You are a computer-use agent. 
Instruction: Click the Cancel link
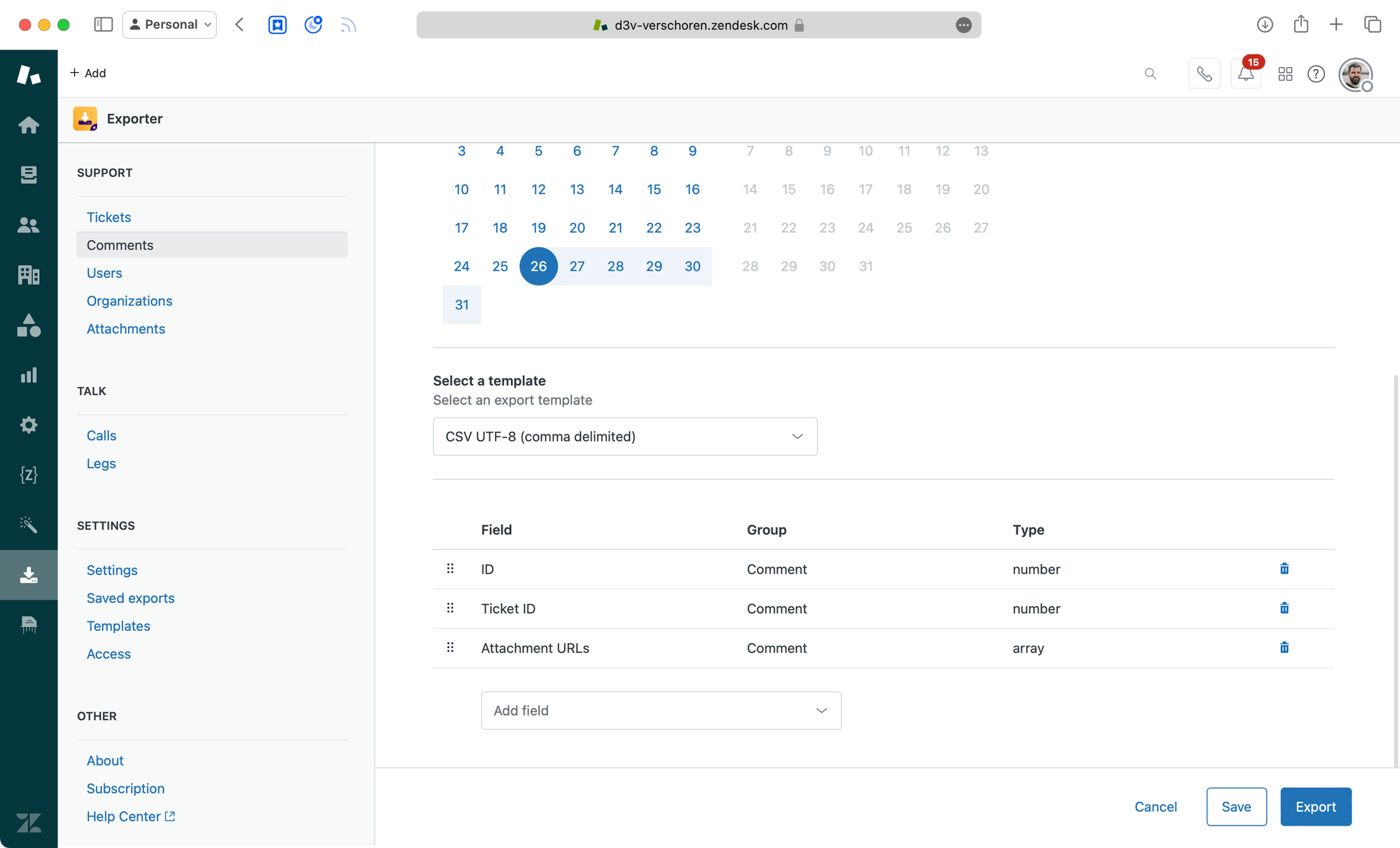pyautogui.click(x=1155, y=807)
